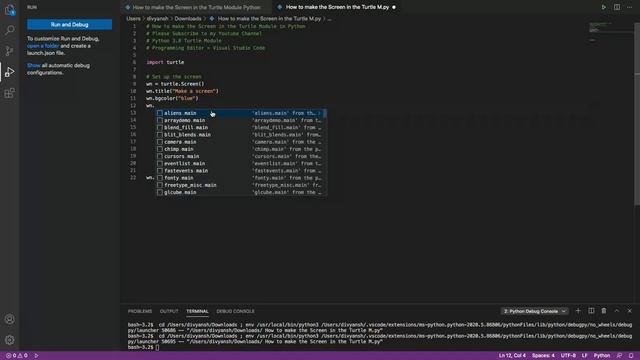This screenshot has width=640, height=360.
Task: Open the DEBUG CONSOLE panel tab
Action: [x=236, y=311]
